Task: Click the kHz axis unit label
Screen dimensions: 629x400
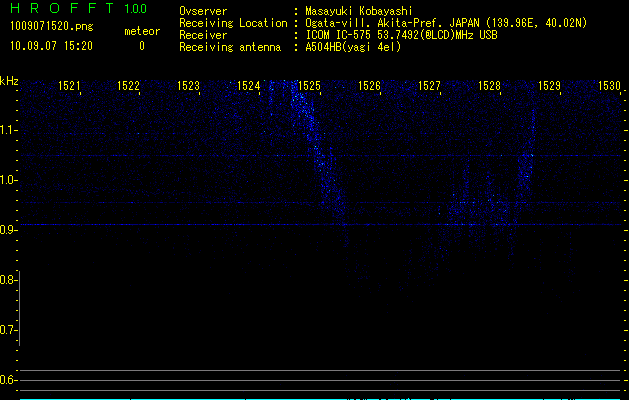Action: tap(9, 81)
